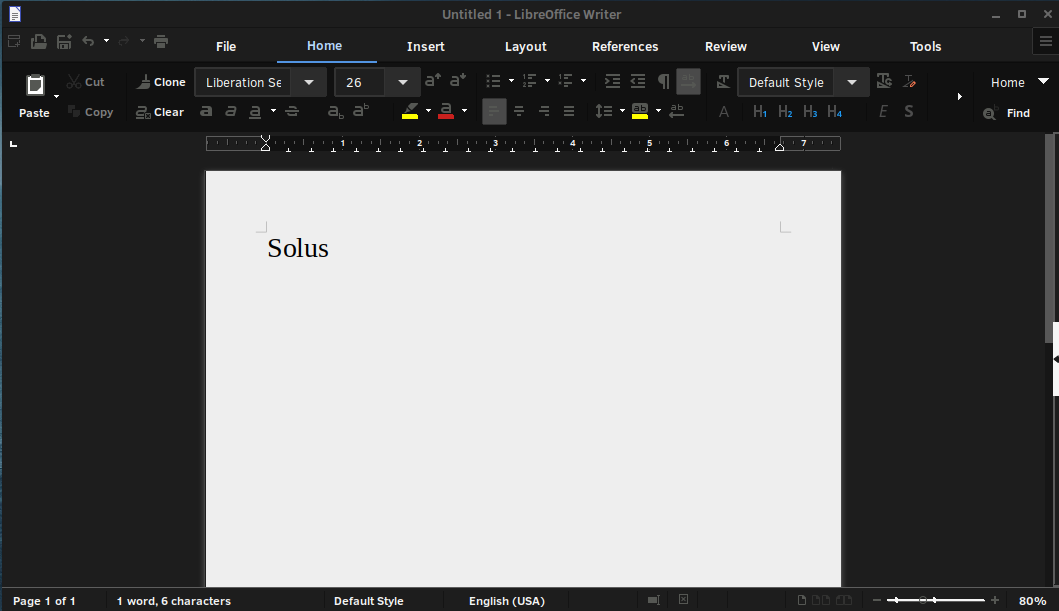
Task: Apply Strong emphasis character style icon
Action: coord(908,111)
